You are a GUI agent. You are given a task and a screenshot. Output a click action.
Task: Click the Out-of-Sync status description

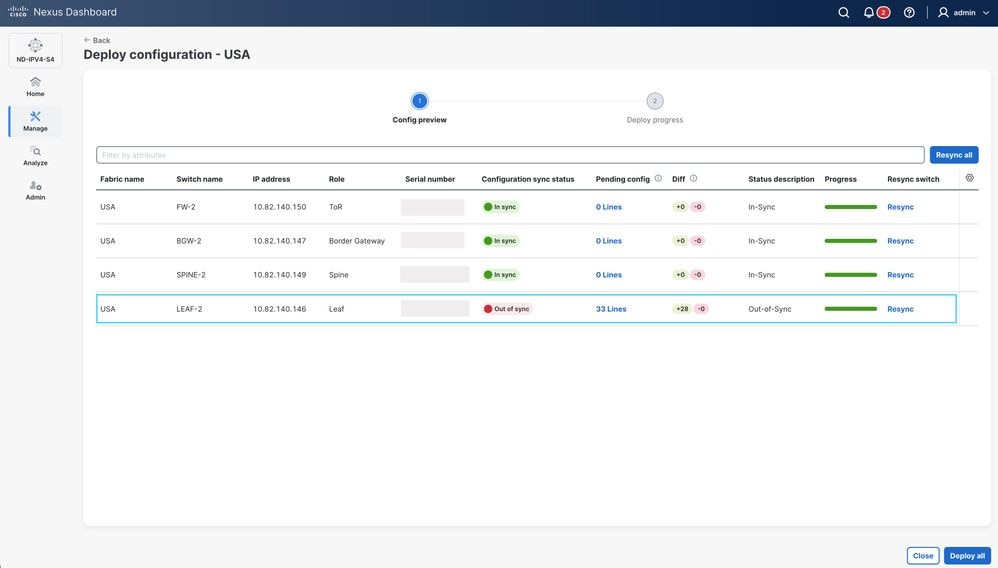click(770, 309)
